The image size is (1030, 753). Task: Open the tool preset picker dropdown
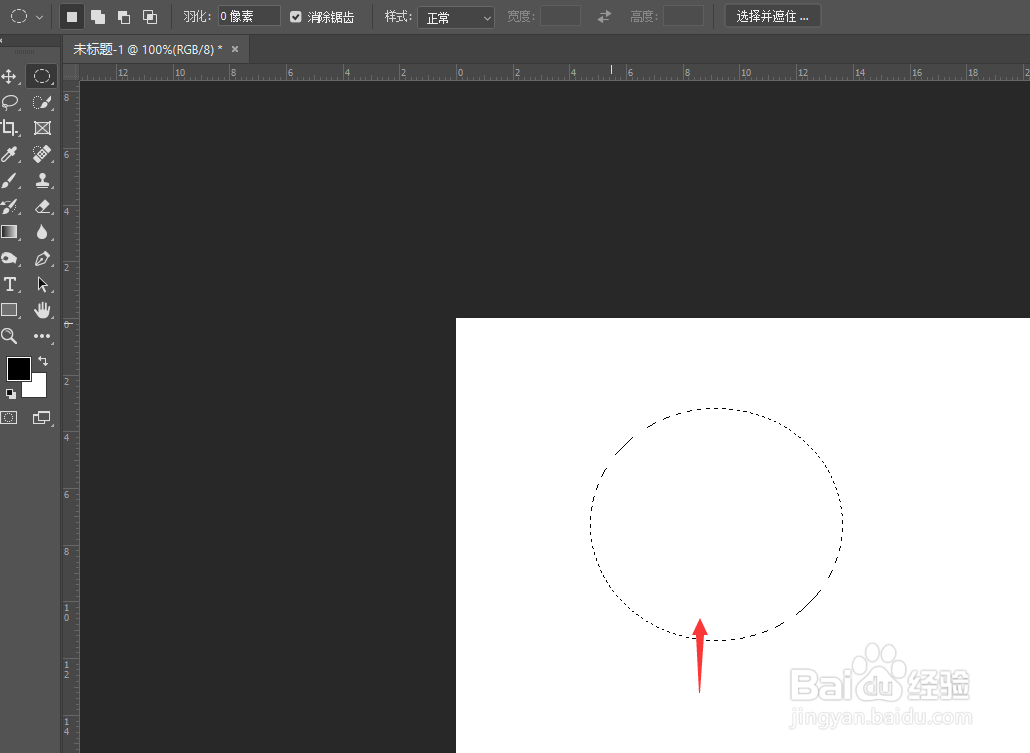(x=39, y=17)
